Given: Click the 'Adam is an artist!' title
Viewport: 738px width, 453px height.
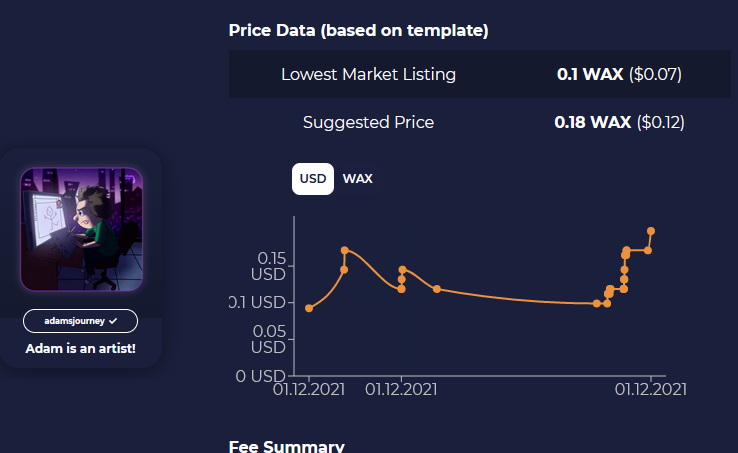Looking at the screenshot, I should pos(80,348).
